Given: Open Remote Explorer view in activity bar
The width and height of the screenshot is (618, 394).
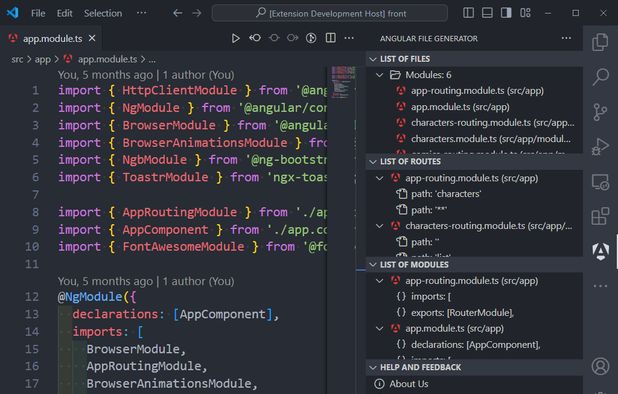Looking at the screenshot, I should coord(600,182).
